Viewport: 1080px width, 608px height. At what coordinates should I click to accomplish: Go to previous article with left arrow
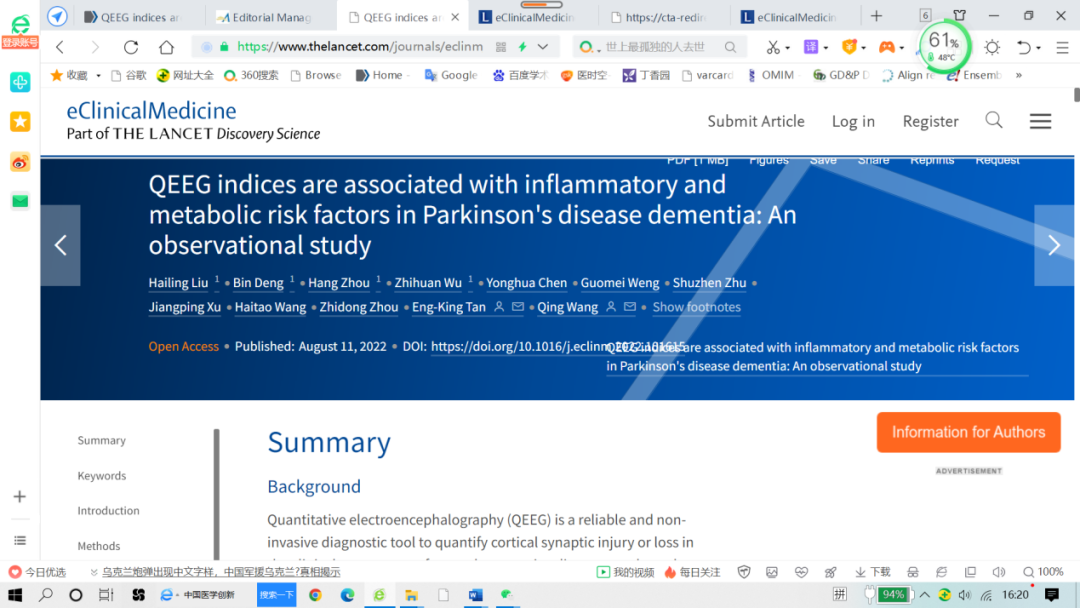pos(60,245)
